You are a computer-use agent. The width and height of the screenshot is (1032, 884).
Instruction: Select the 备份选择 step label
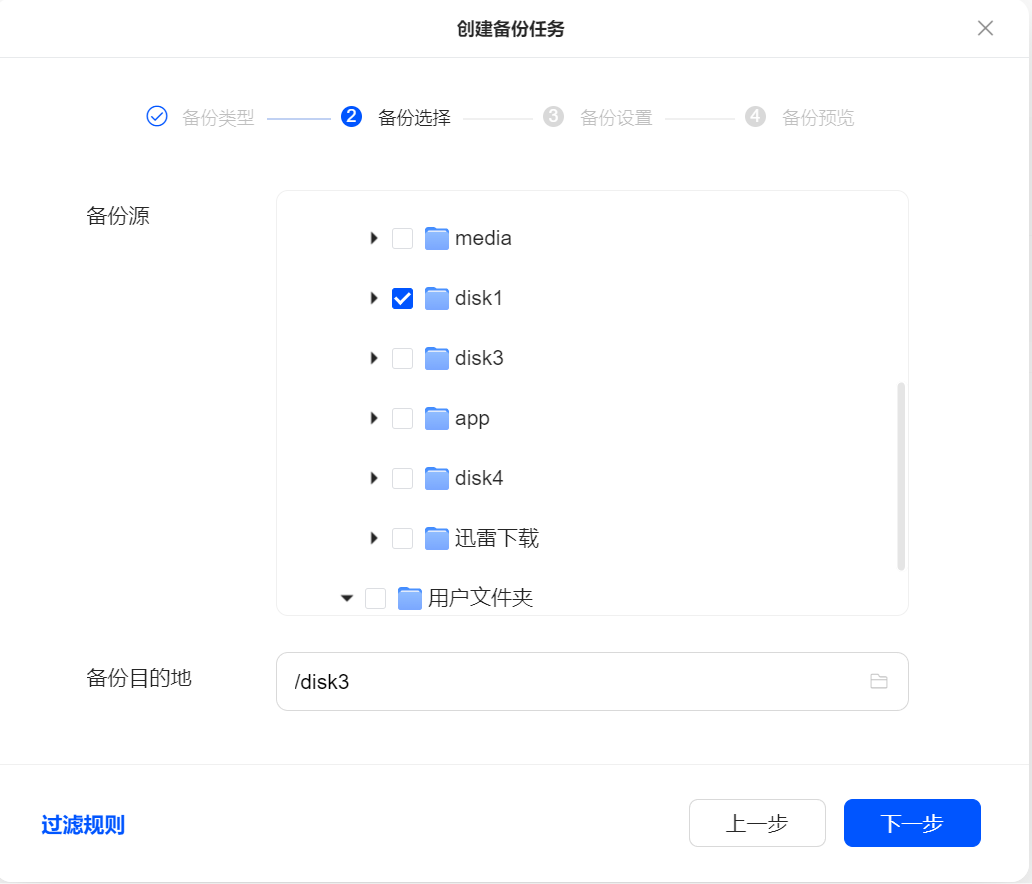(414, 118)
